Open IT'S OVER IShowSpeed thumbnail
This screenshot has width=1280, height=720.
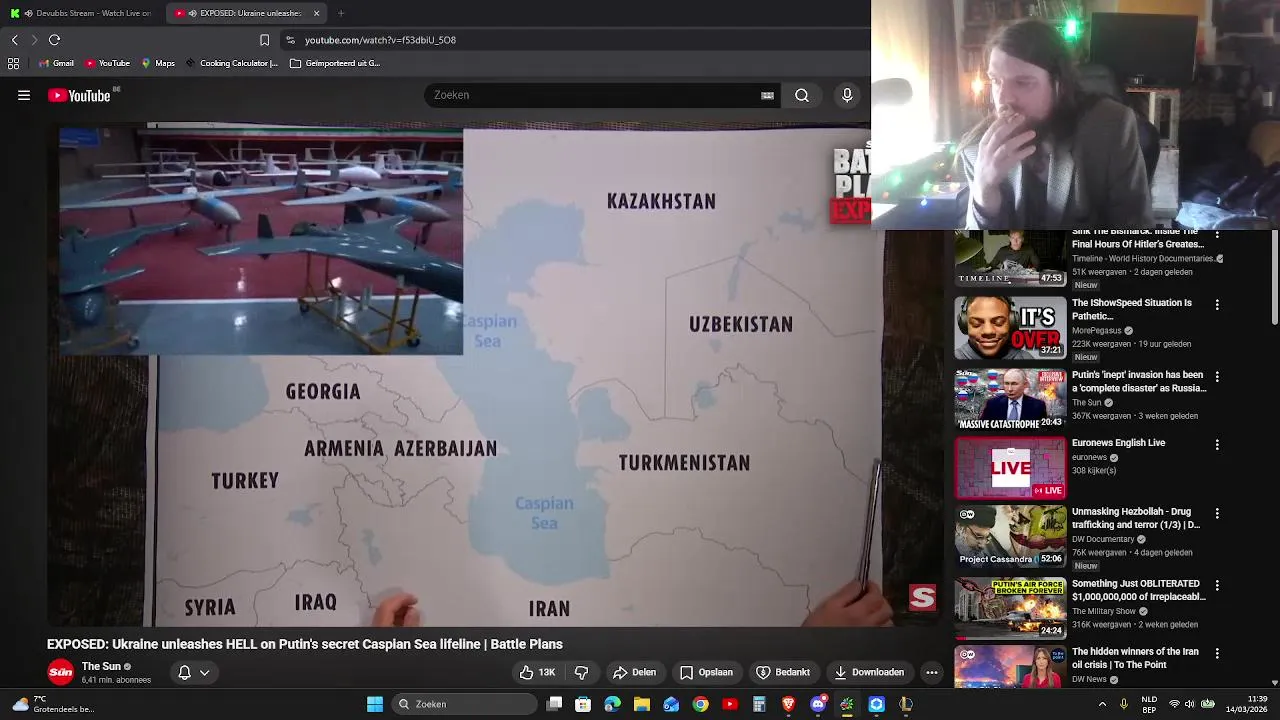click(1010, 327)
